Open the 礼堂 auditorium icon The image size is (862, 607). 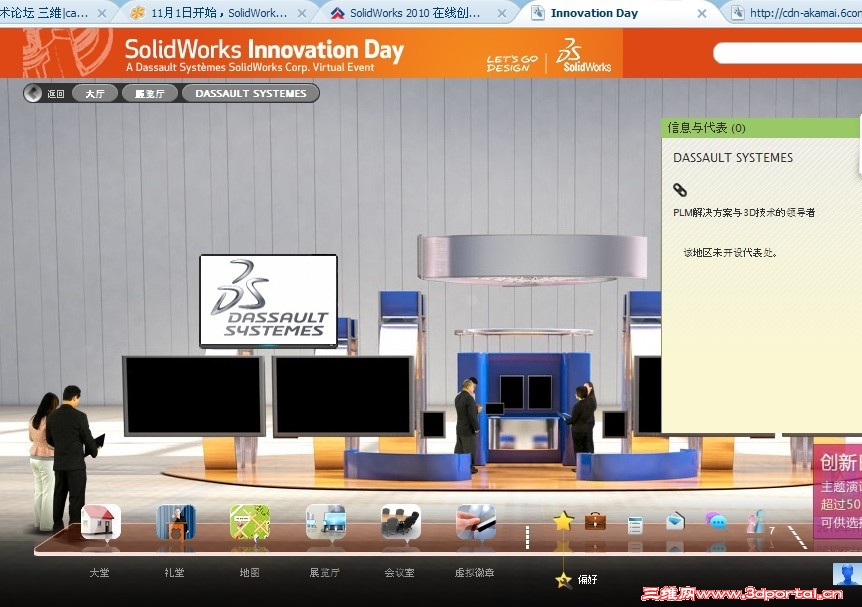175,522
